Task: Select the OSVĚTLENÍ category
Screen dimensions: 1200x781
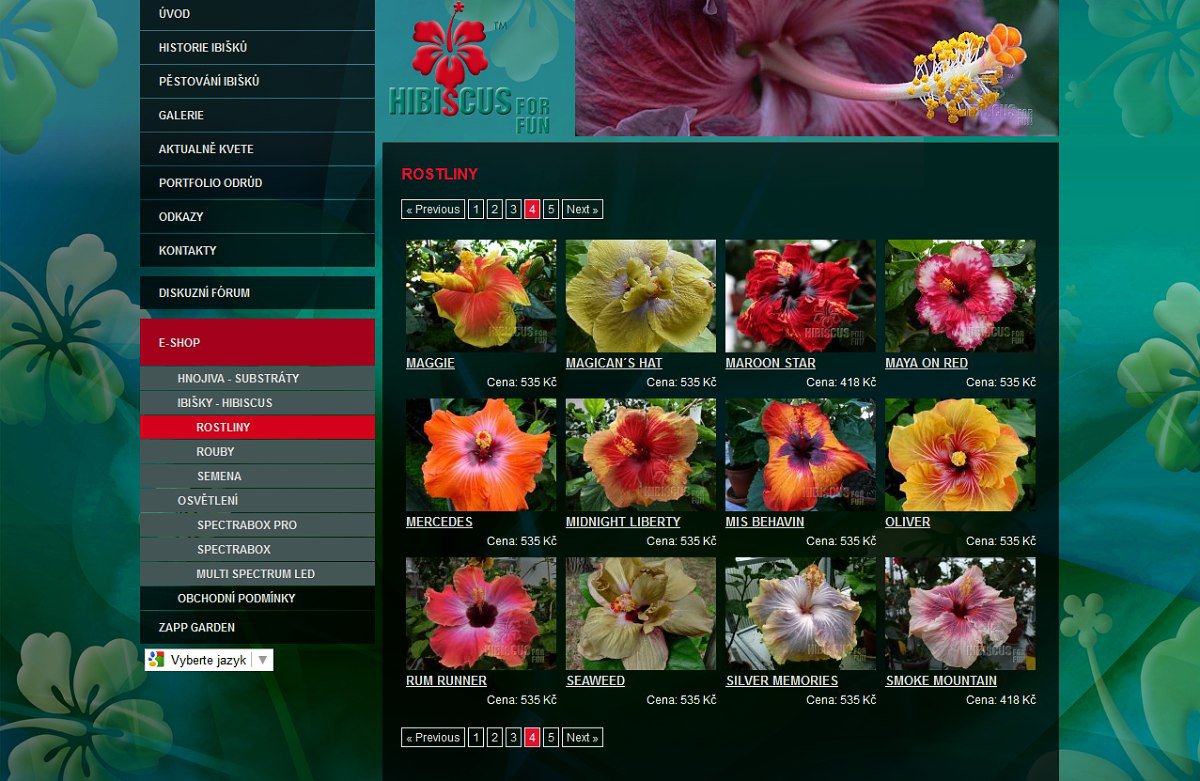Action: 258,500
